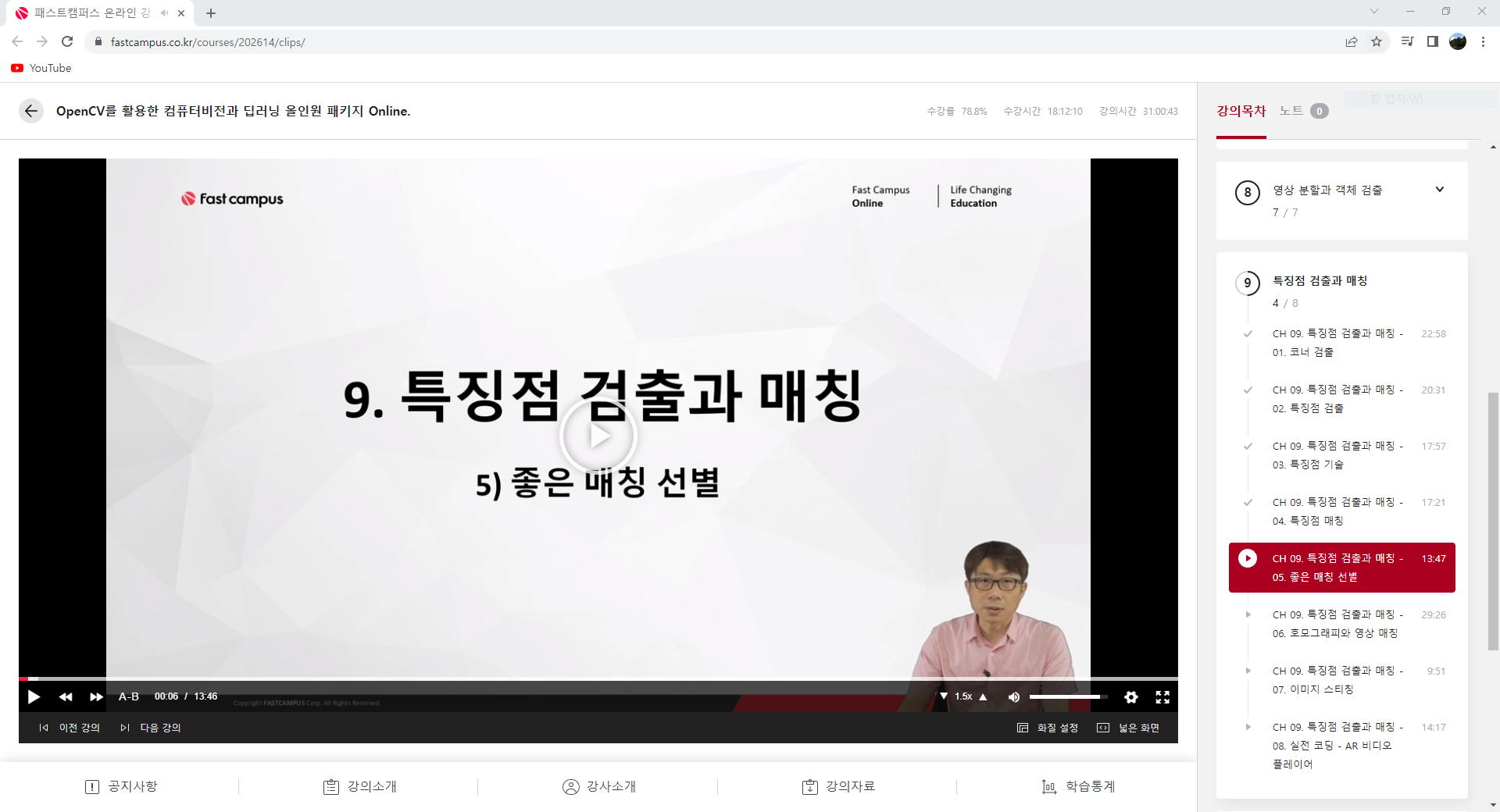Play video with the bottom-left play button
Screen dimensions: 1500x812
[34, 696]
